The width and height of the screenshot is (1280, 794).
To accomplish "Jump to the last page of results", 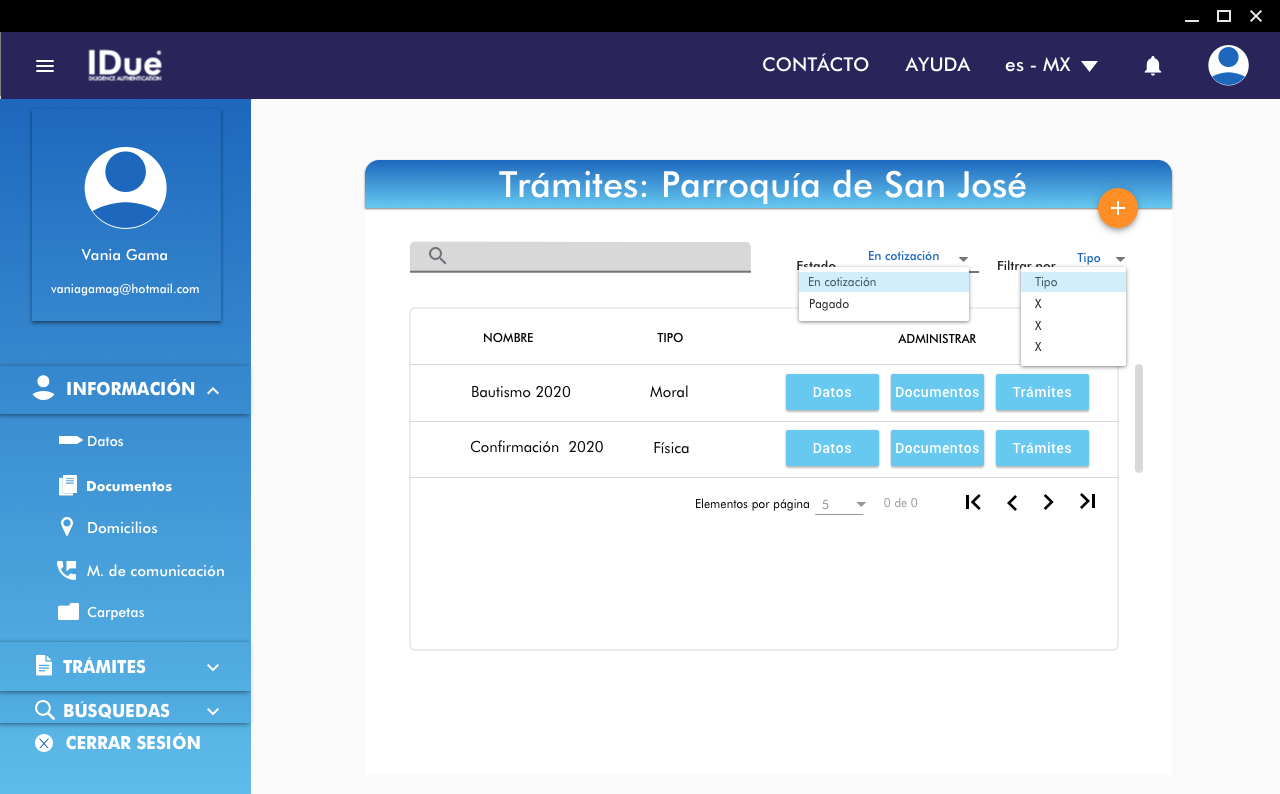I will tap(1087, 502).
